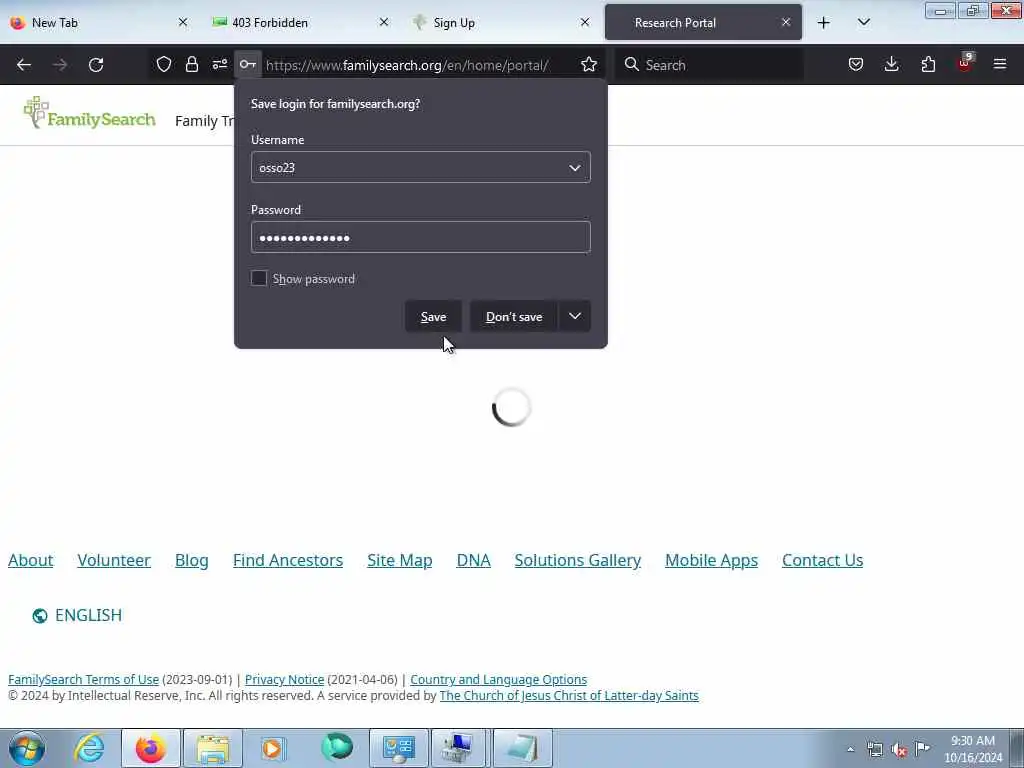Open the Extensions puzzle icon
This screenshot has width=1024, height=768.
point(928,65)
